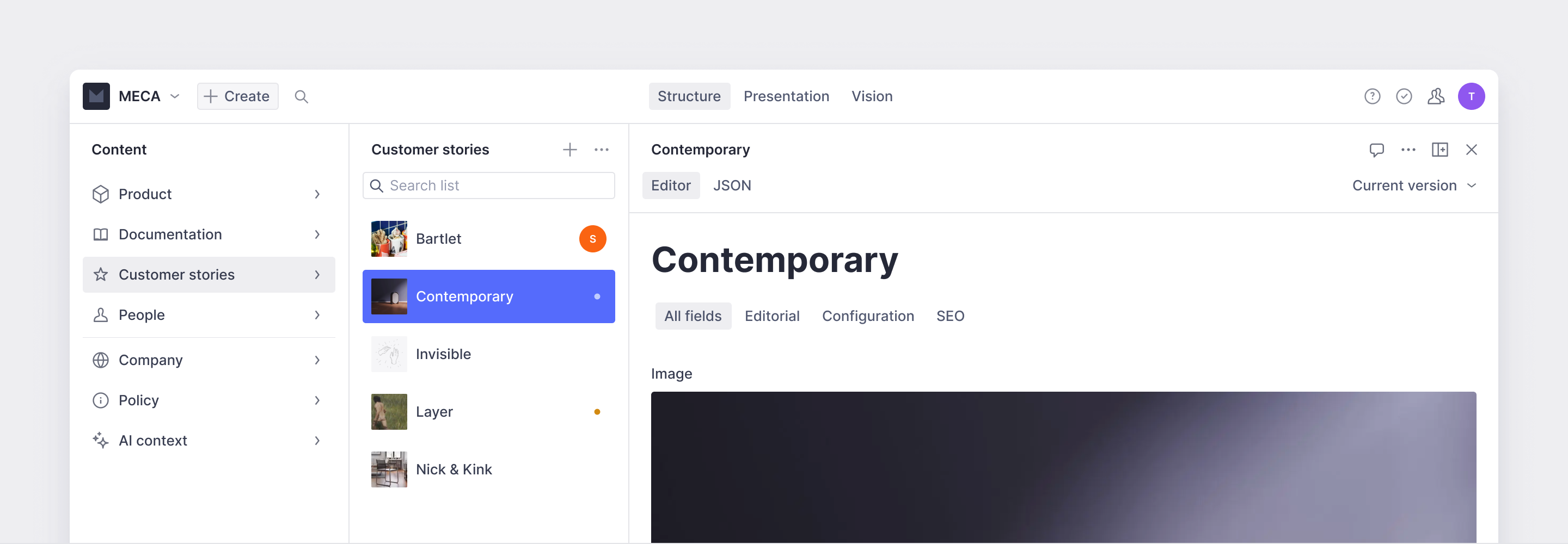Expand the Current version dropdown
Viewport: 1568px width, 544px height.
pos(1413,186)
